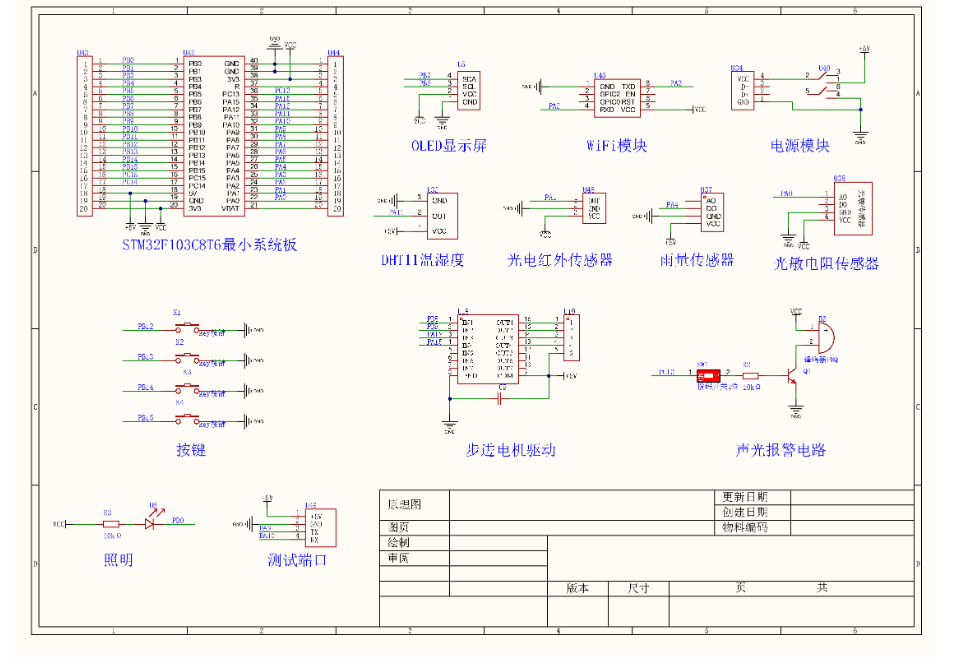The width and height of the screenshot is (959, 665).
Task: Click the DHT11温湿度 section label
Action: [x=423, y=260]
